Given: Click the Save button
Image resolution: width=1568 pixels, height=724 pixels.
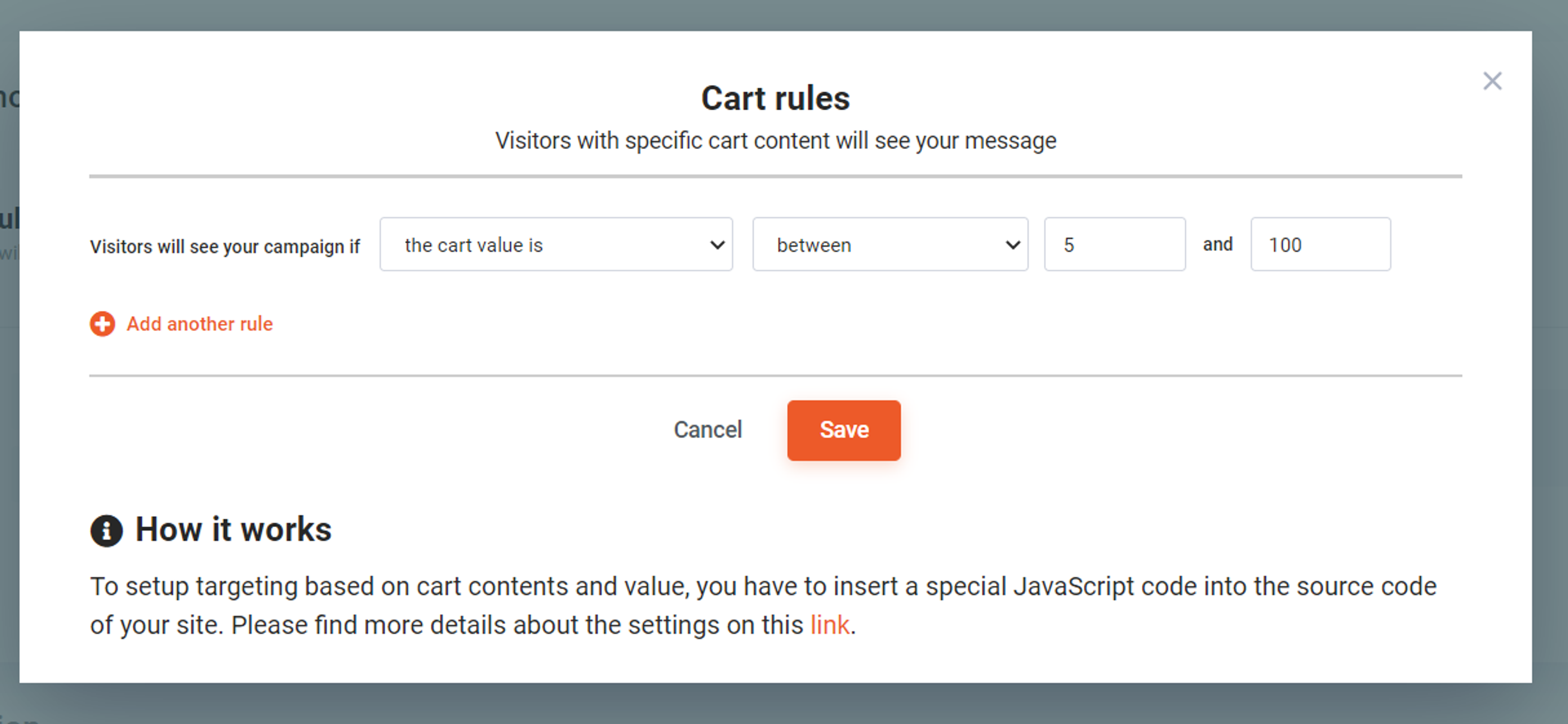Looking at the screenshot, I should pyautogui.click(x=844, y=430).
